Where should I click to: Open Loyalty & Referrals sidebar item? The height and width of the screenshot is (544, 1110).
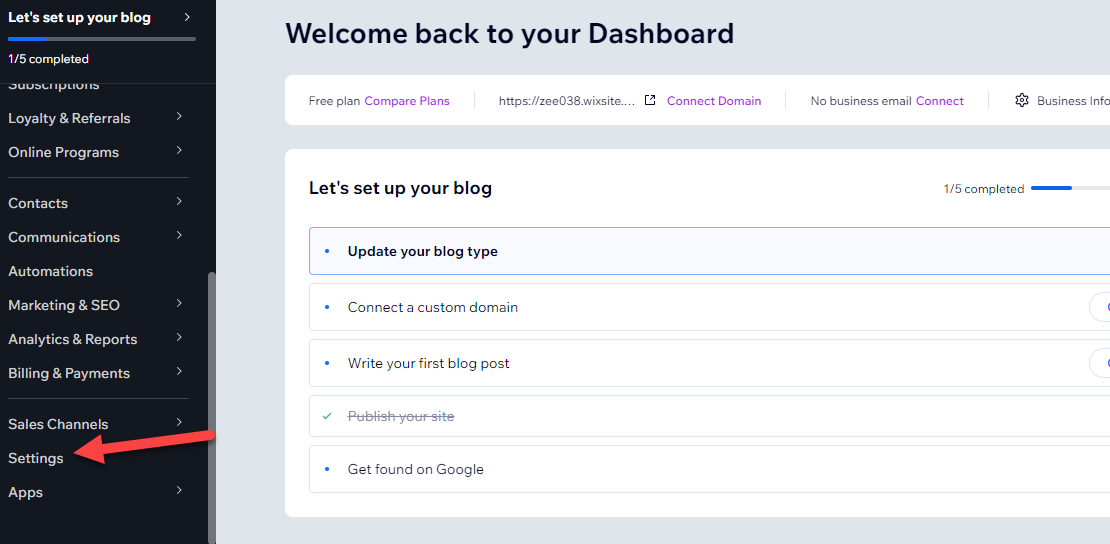[x=69, y=118]
